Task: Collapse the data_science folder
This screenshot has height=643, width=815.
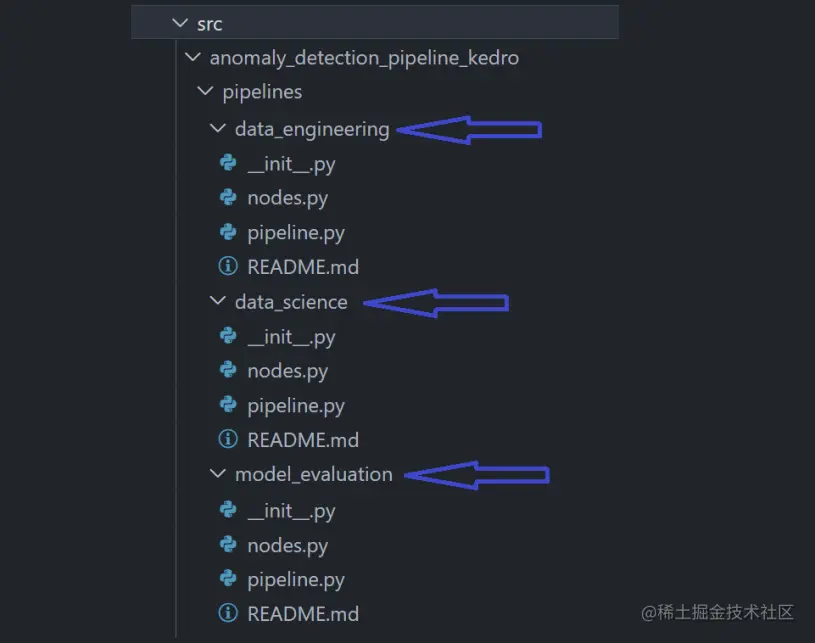Action: pyautogui.click(x=217, y=301)
